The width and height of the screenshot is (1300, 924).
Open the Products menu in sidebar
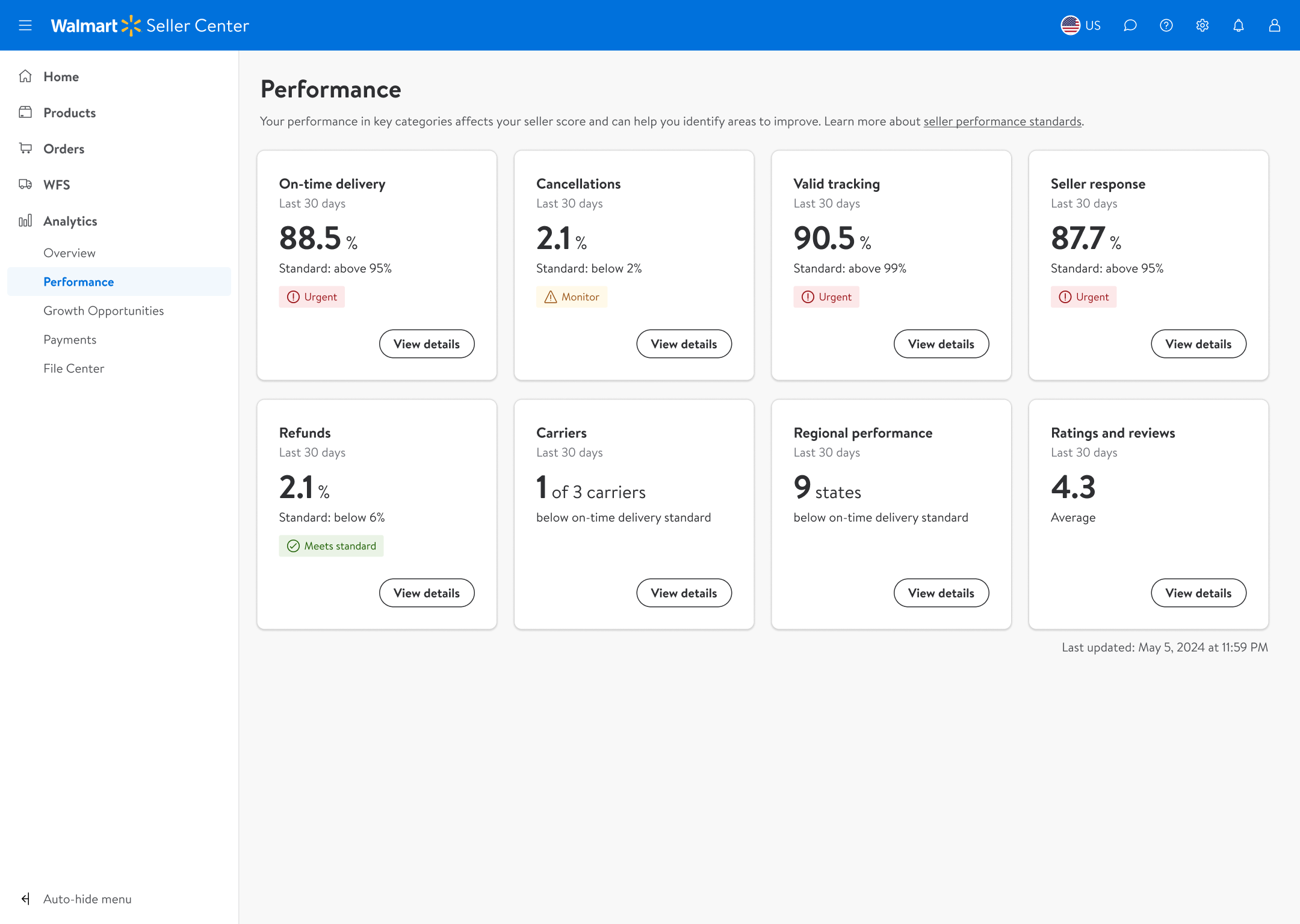pos(69,112)
